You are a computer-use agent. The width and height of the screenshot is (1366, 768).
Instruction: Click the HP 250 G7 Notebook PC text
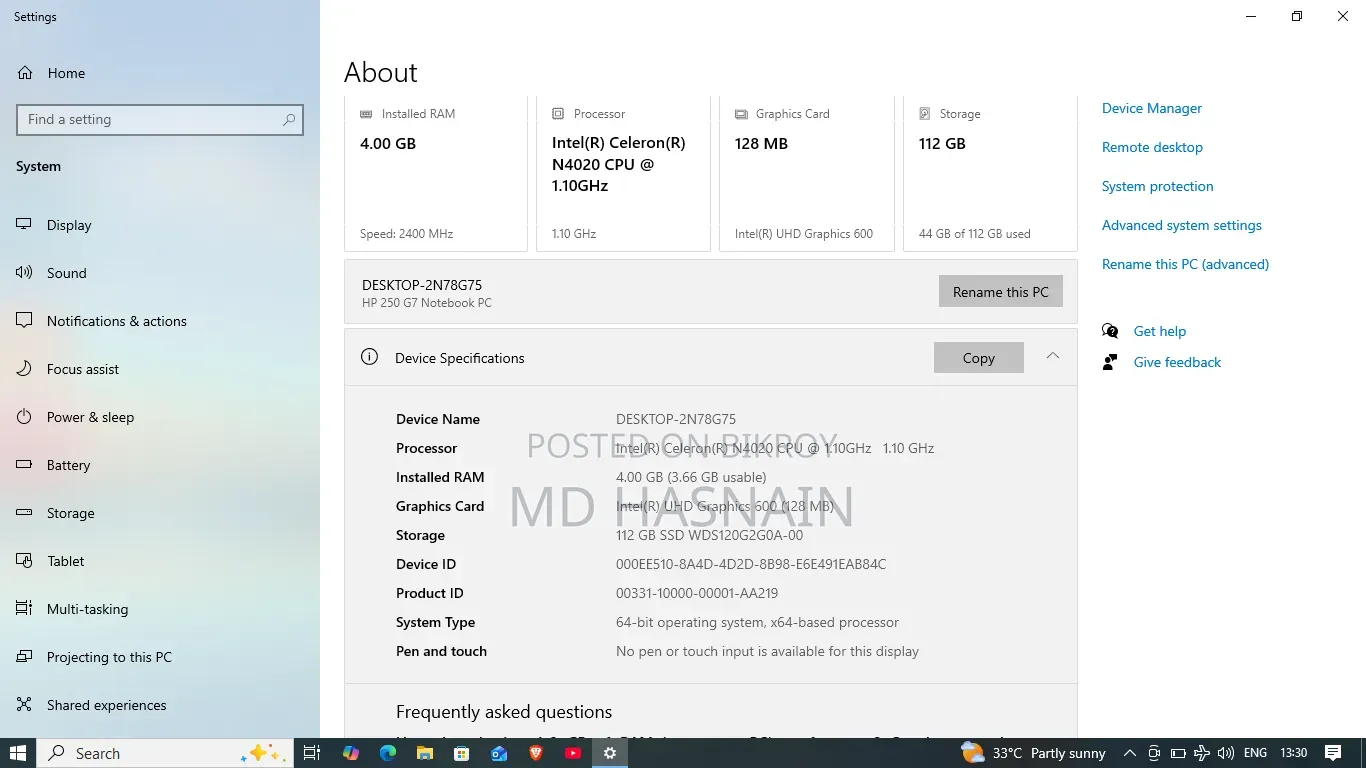tap(427, 303)
